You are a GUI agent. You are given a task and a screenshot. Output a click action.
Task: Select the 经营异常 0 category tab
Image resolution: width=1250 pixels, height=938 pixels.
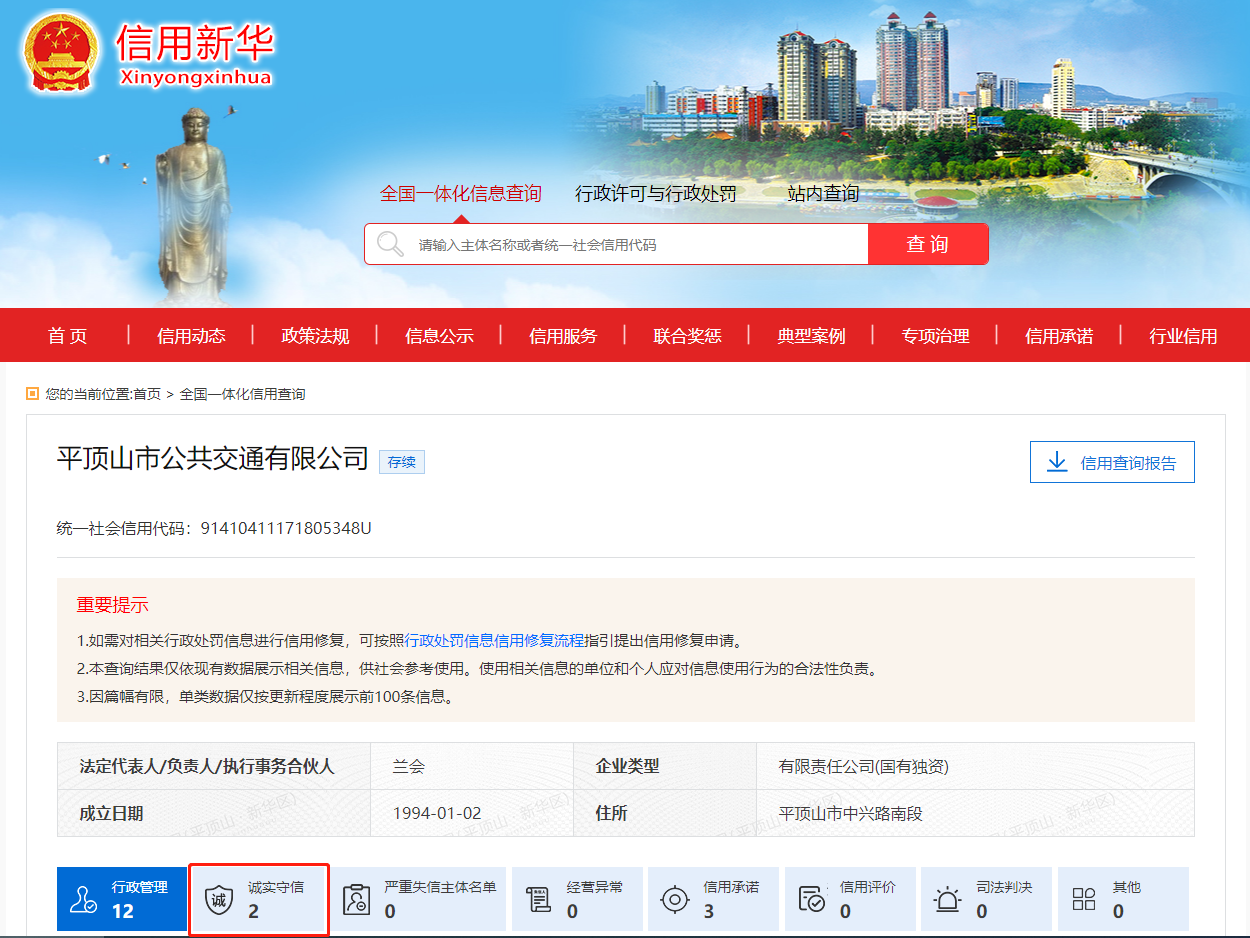pos(577,899)
